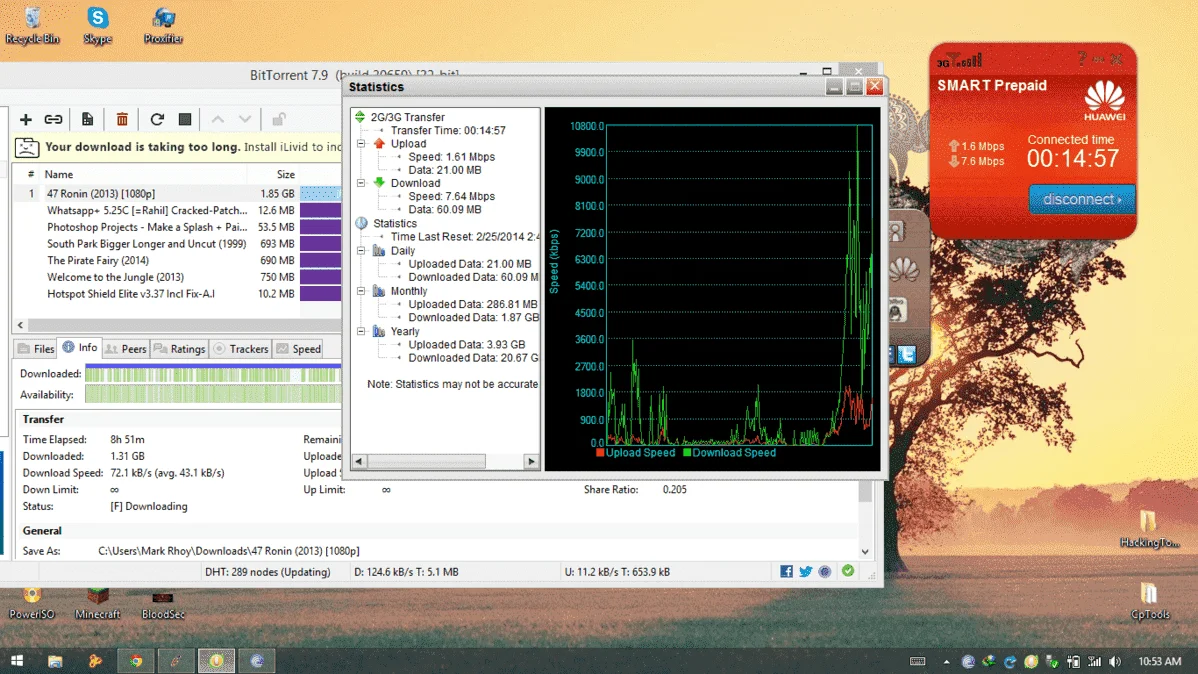Click Windows Start button on taskbar

pos(17,661)
